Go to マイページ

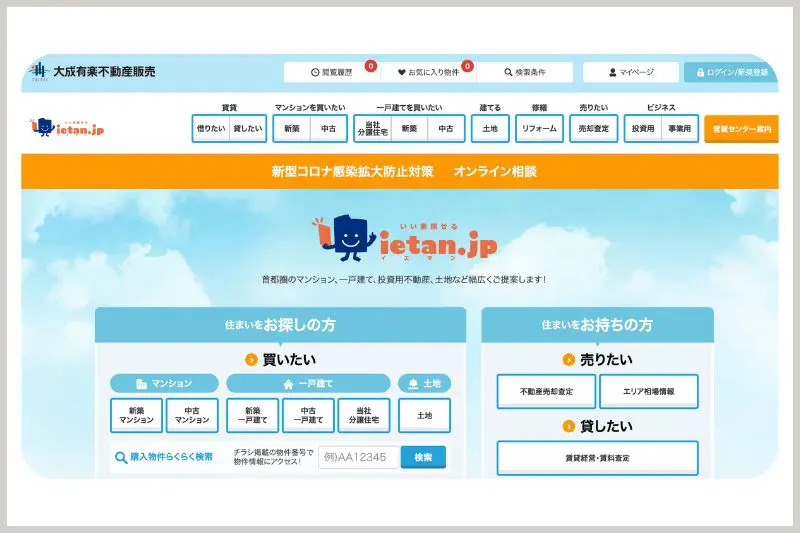click(x=631, y=72)
